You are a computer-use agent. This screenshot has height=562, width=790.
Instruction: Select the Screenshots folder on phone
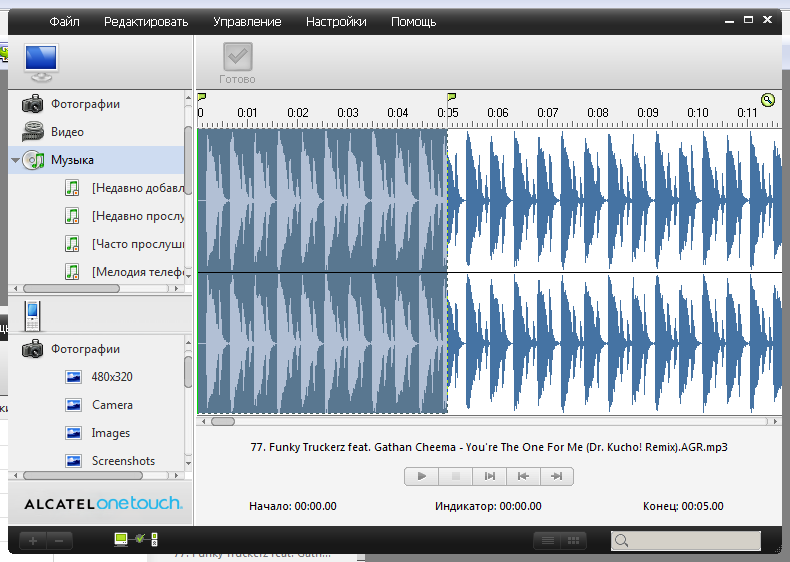click(x=123, y=461)
